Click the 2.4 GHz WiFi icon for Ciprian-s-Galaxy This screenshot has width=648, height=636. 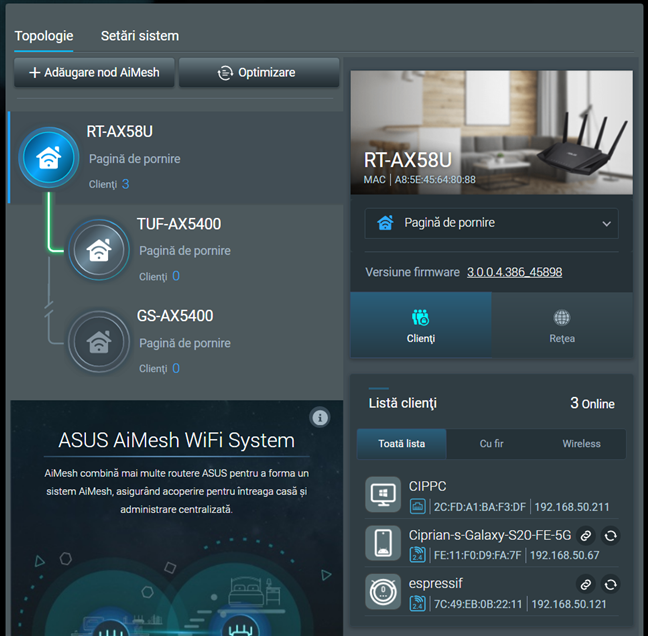[x=417, y=555]
